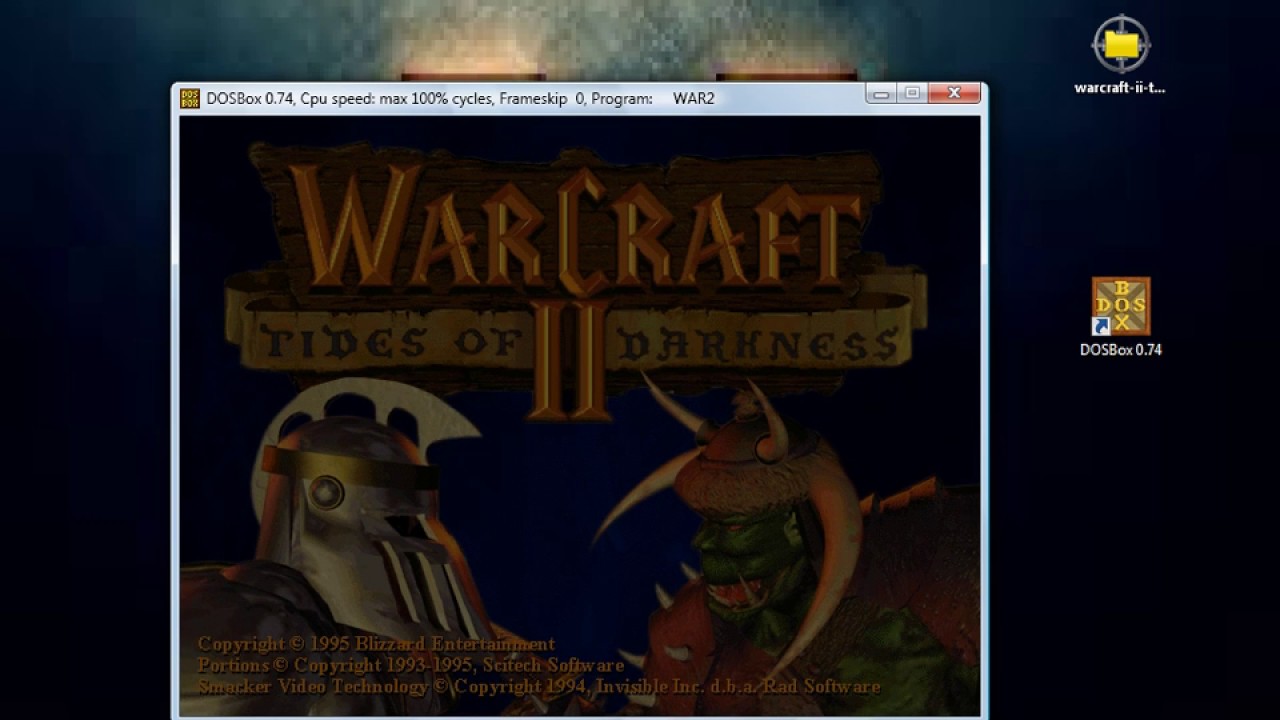Click the 'Tides of Darkness' banner
The width and height of the screenshot is (1280, 720).
click(x=575, y=340)
